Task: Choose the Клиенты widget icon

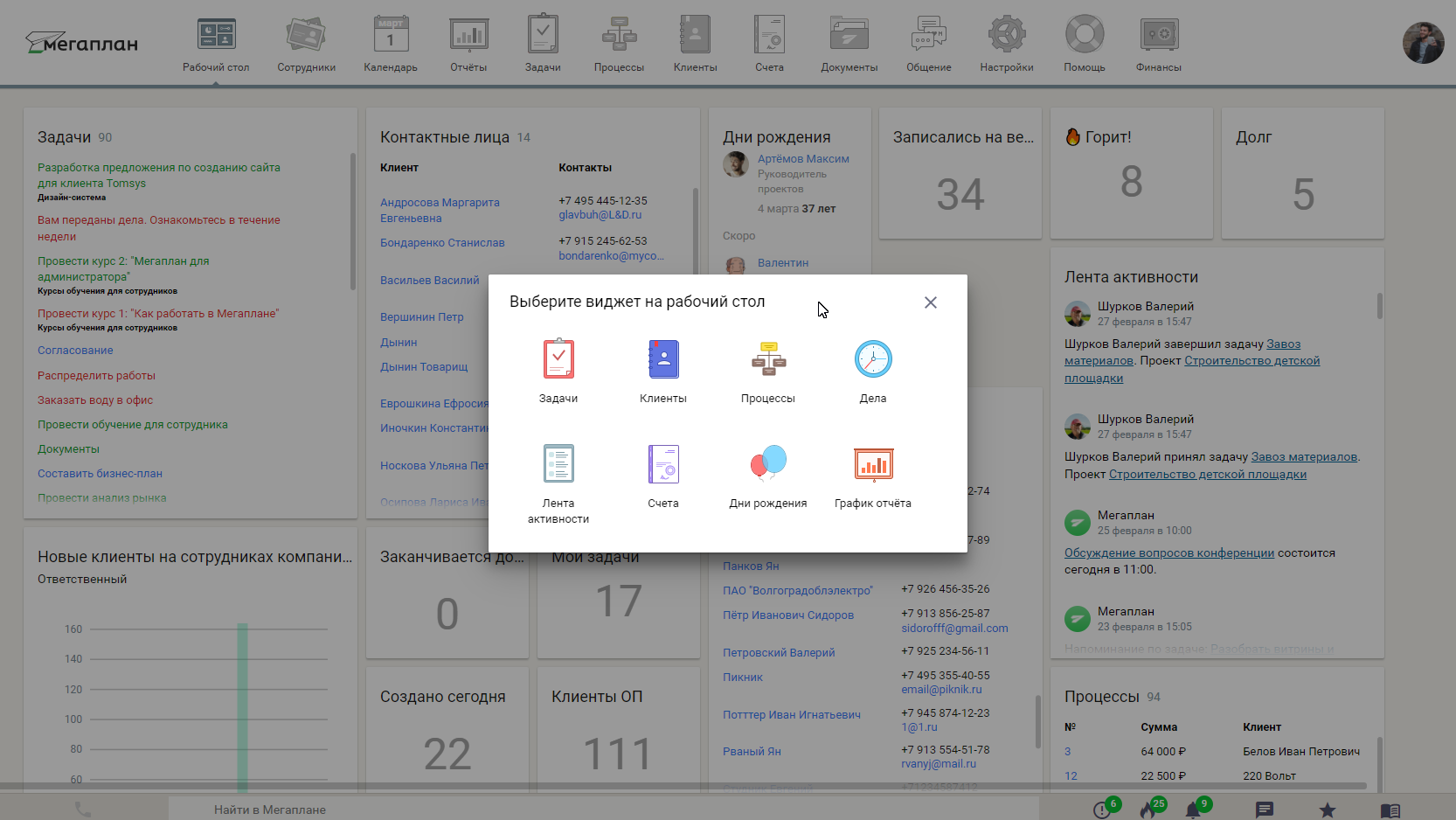Action: coord(663,359)
